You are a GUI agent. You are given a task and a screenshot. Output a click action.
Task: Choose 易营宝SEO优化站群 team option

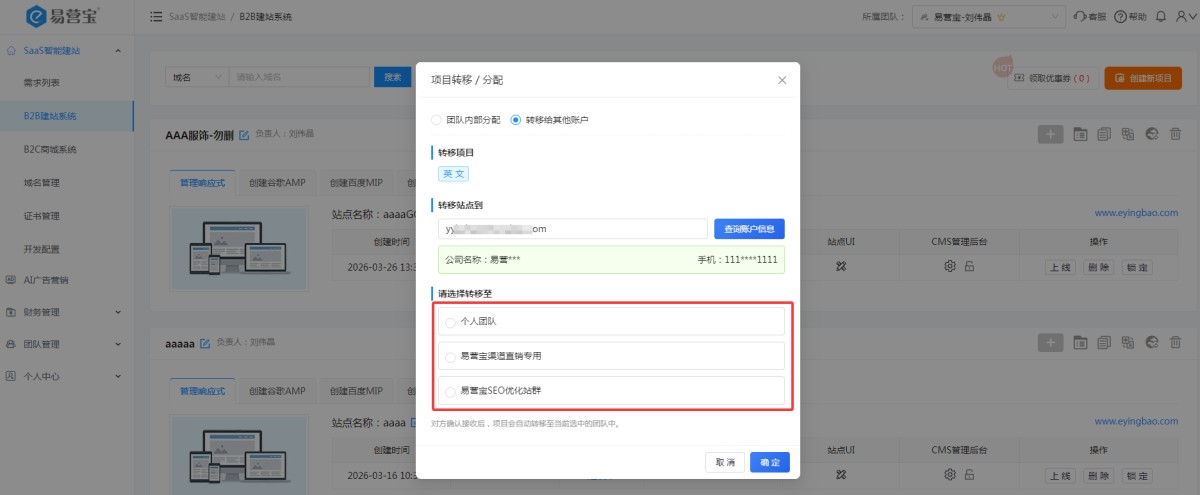pos(610,390)
